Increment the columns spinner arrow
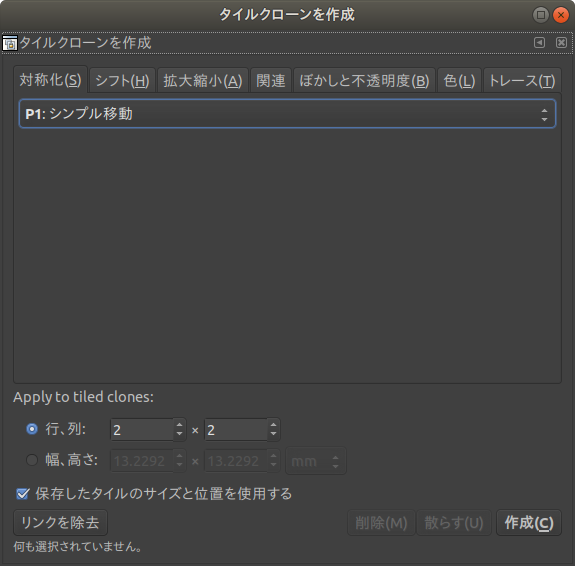Image resolution: width=575 pixels, height=566 pixels. point(273,425)
